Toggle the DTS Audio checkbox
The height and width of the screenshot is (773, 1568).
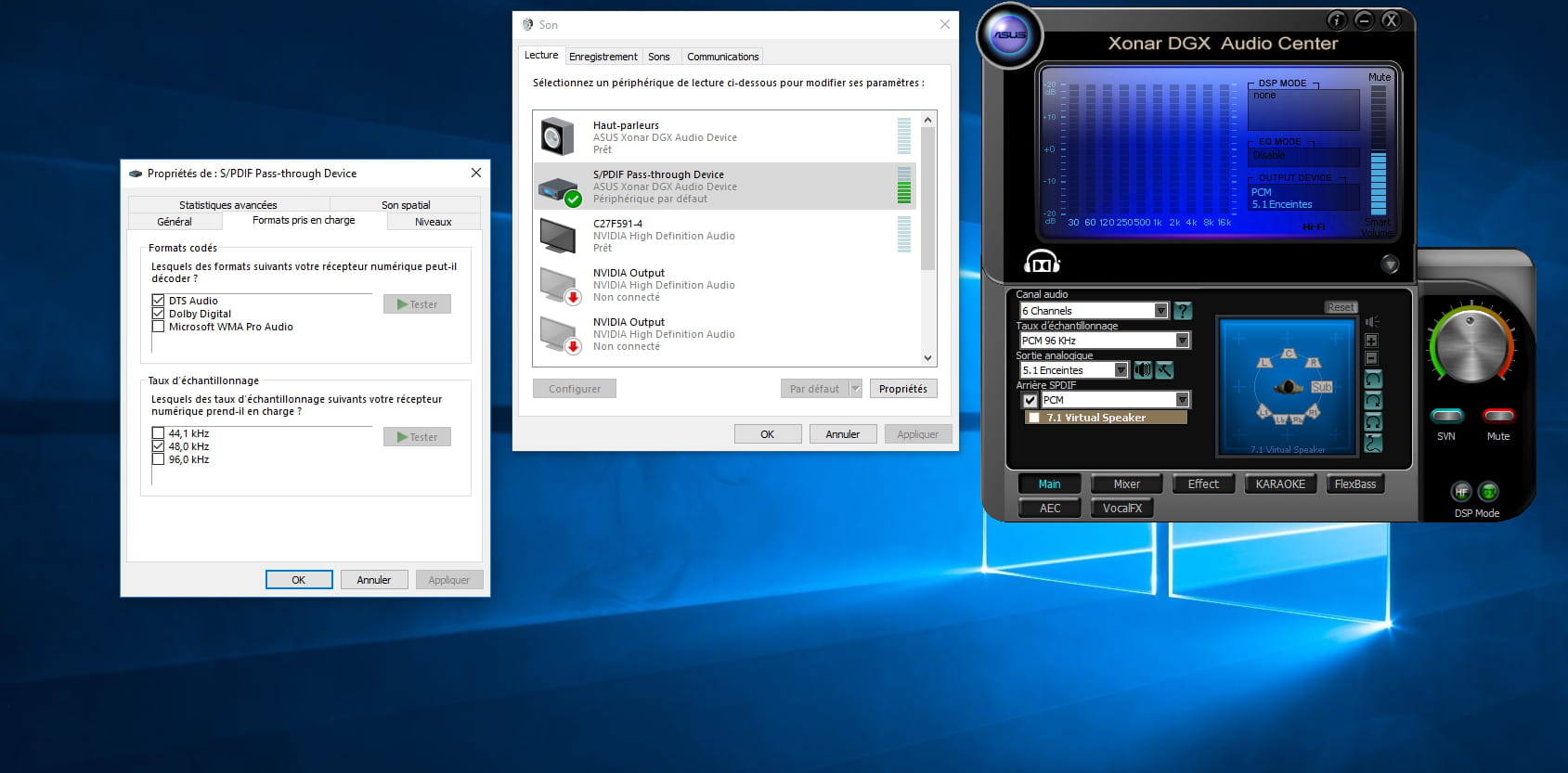coord(158,301)
